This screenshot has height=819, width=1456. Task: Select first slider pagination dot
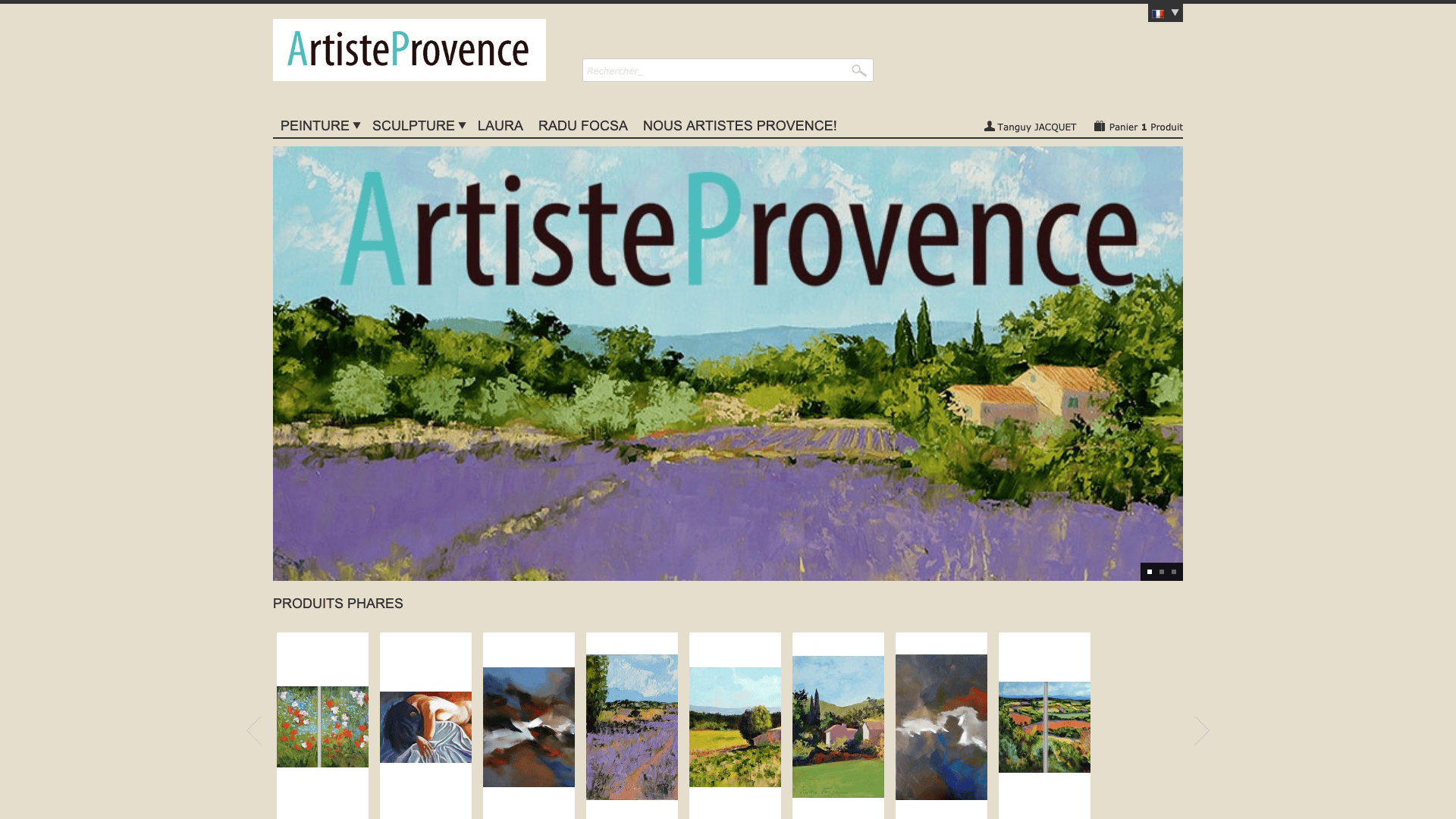[x=1150, y=572]
